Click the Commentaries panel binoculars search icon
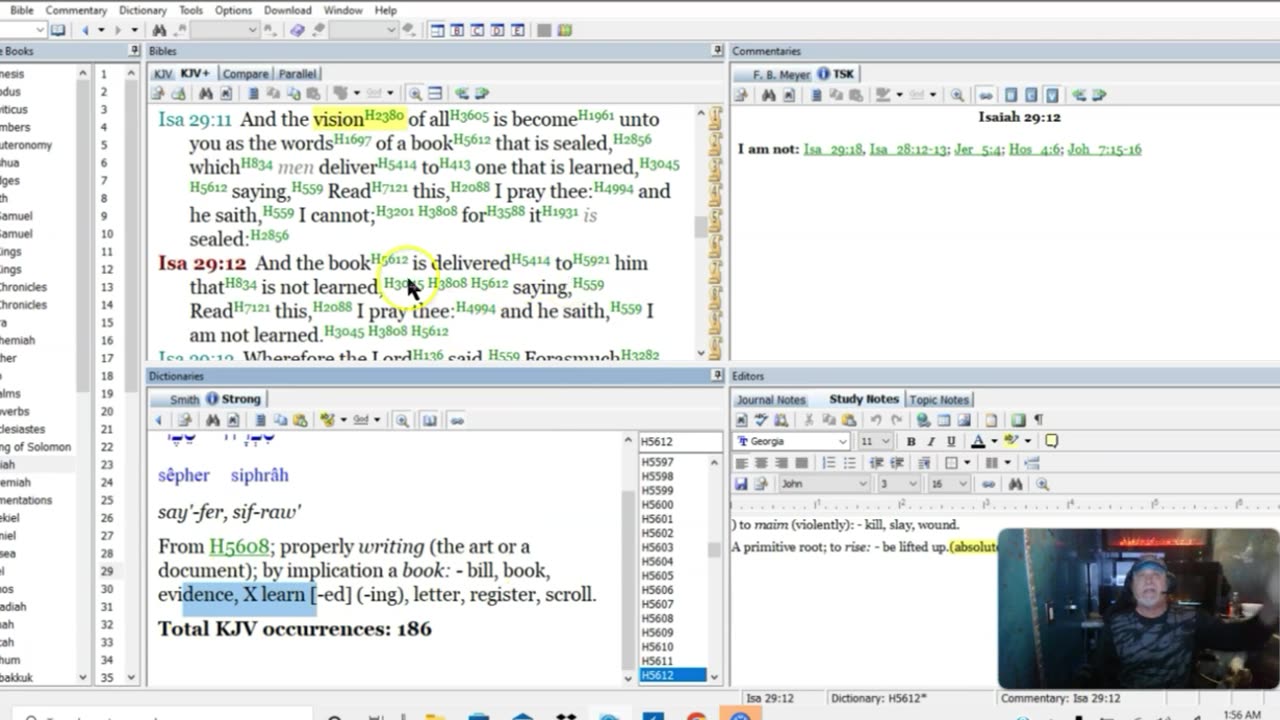The width and height of the screenshot is (1280, 720). (x=768, y=95)
